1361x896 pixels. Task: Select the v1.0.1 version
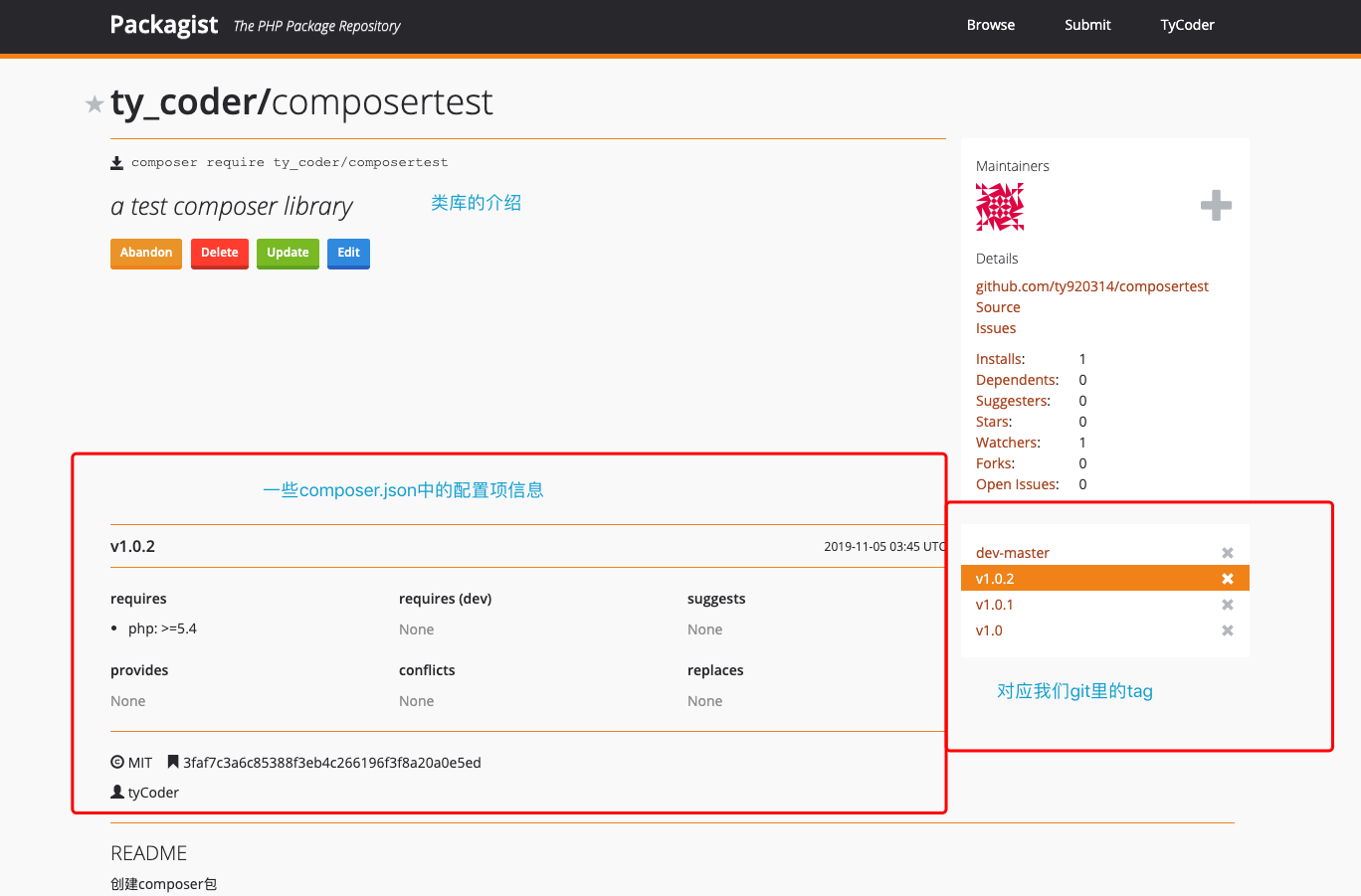coord(995,605)
